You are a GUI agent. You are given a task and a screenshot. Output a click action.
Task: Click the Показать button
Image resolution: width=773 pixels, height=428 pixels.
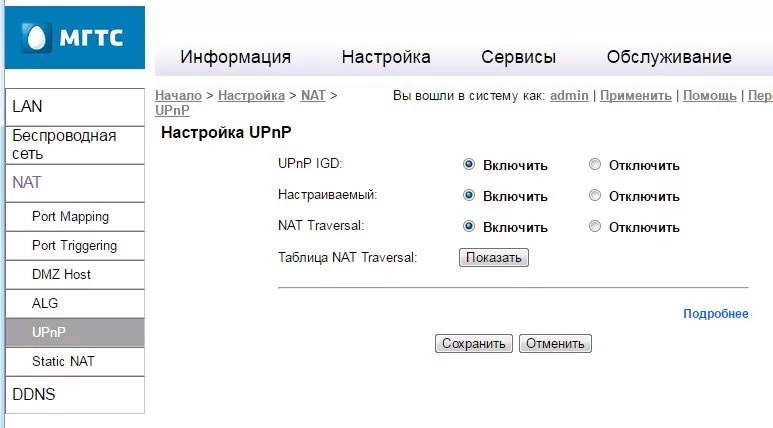pyautogui.click(x=493, y=257)
